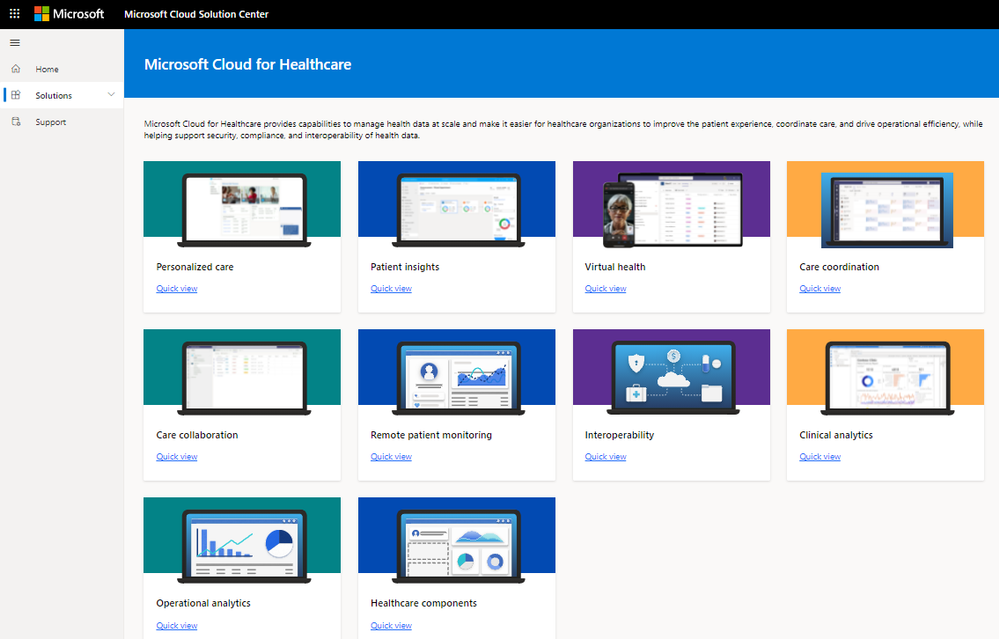Click the Clinical analytics card image
Image resolution: width=999 pixels, height=639 pixels.
(x=886, y=373)
